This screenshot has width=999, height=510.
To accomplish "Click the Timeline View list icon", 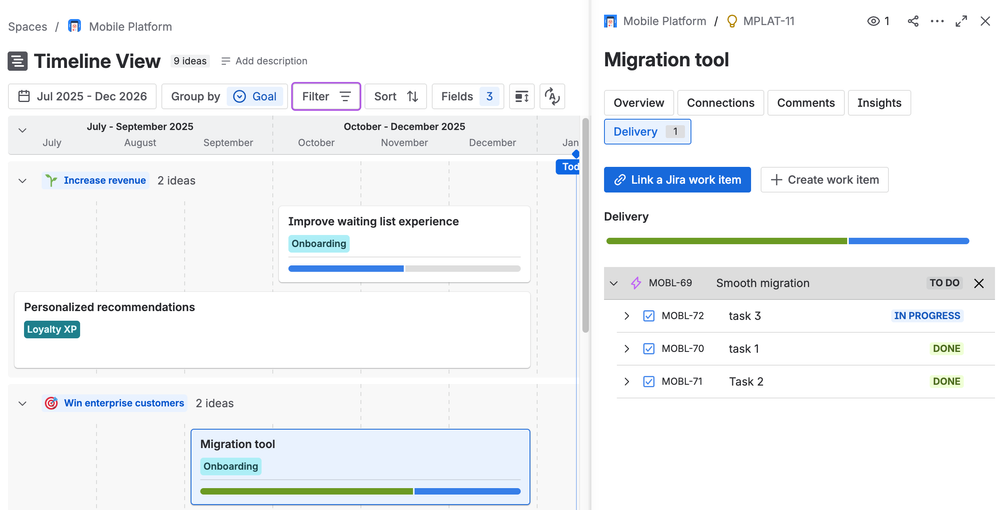I will coord(17,61).
